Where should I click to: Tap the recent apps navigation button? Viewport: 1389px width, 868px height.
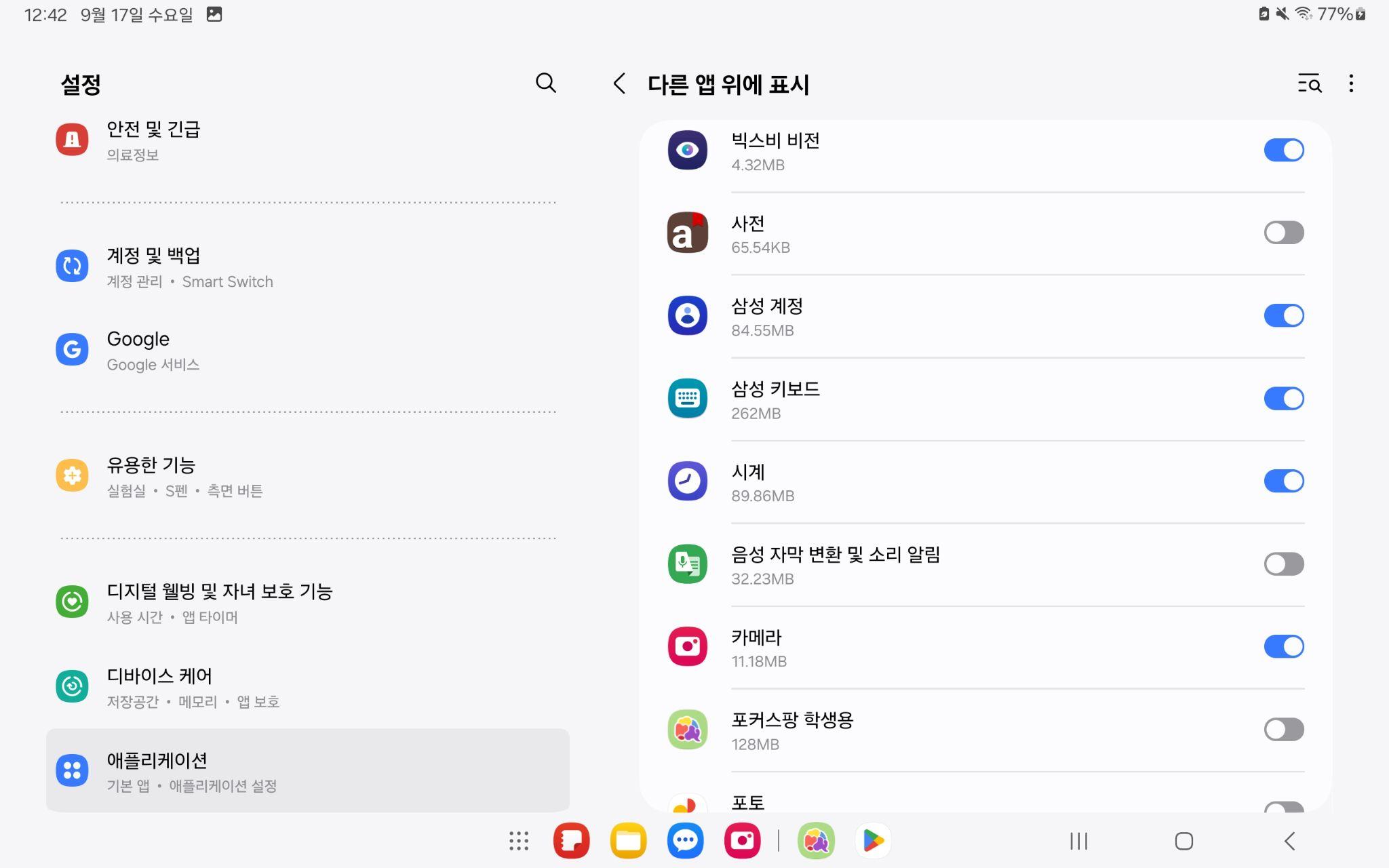tap(1078, 841)
